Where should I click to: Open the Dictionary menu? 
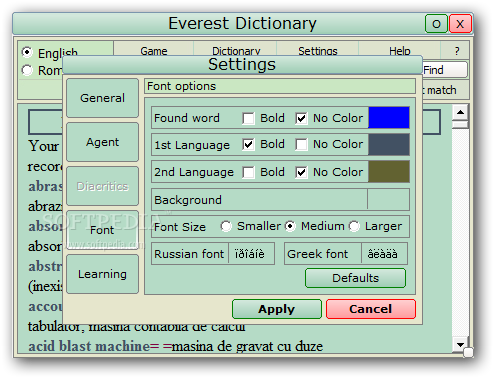pos(236,51)
